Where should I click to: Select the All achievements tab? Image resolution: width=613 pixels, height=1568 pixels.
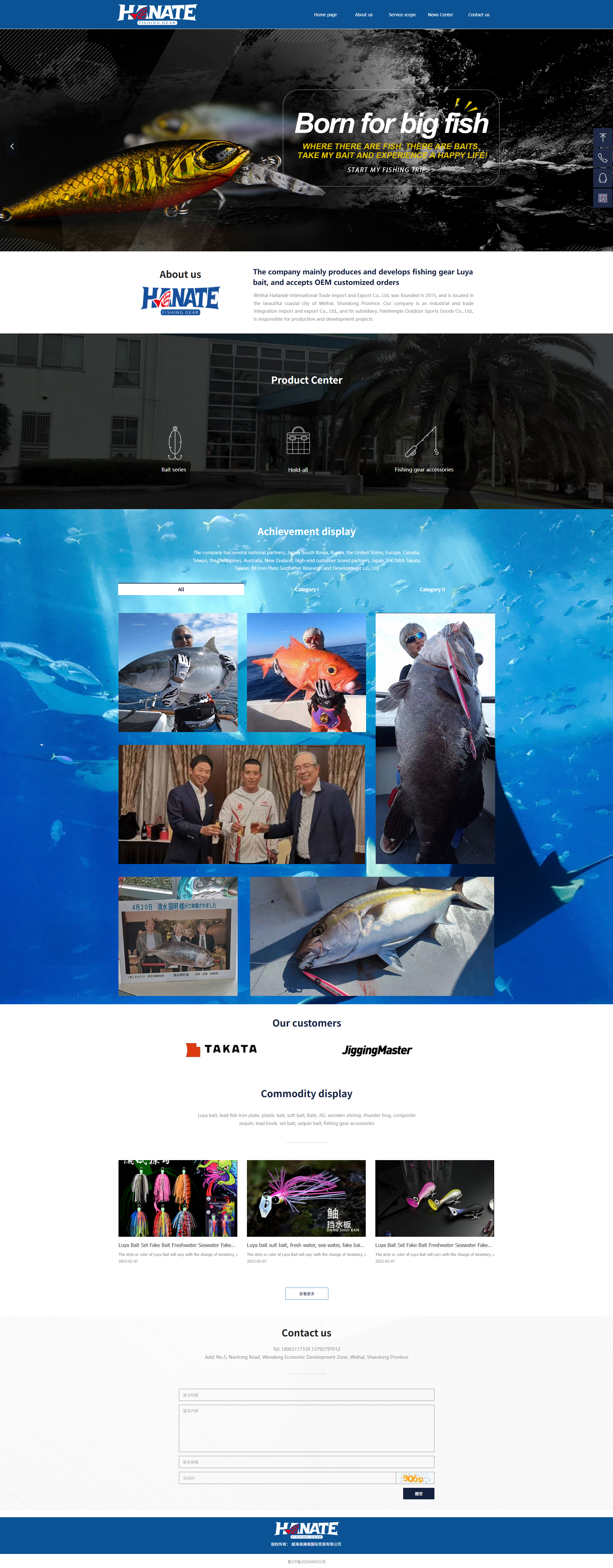[x=181, y=589]
